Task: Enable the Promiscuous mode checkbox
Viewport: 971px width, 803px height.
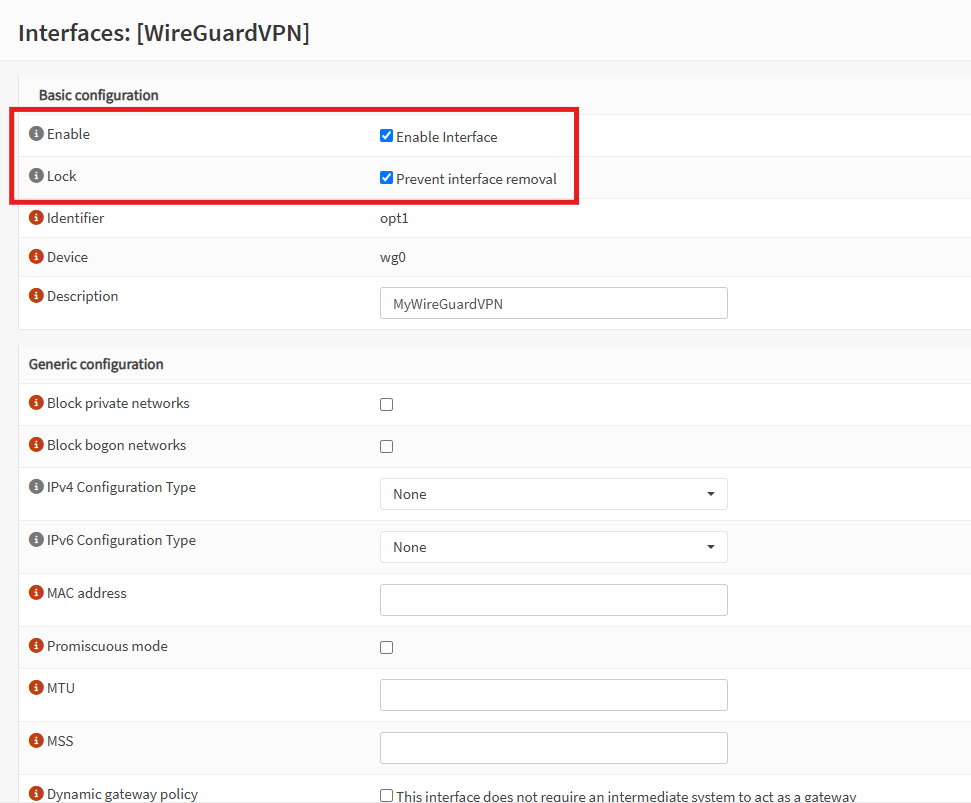Action: (387, 648)
